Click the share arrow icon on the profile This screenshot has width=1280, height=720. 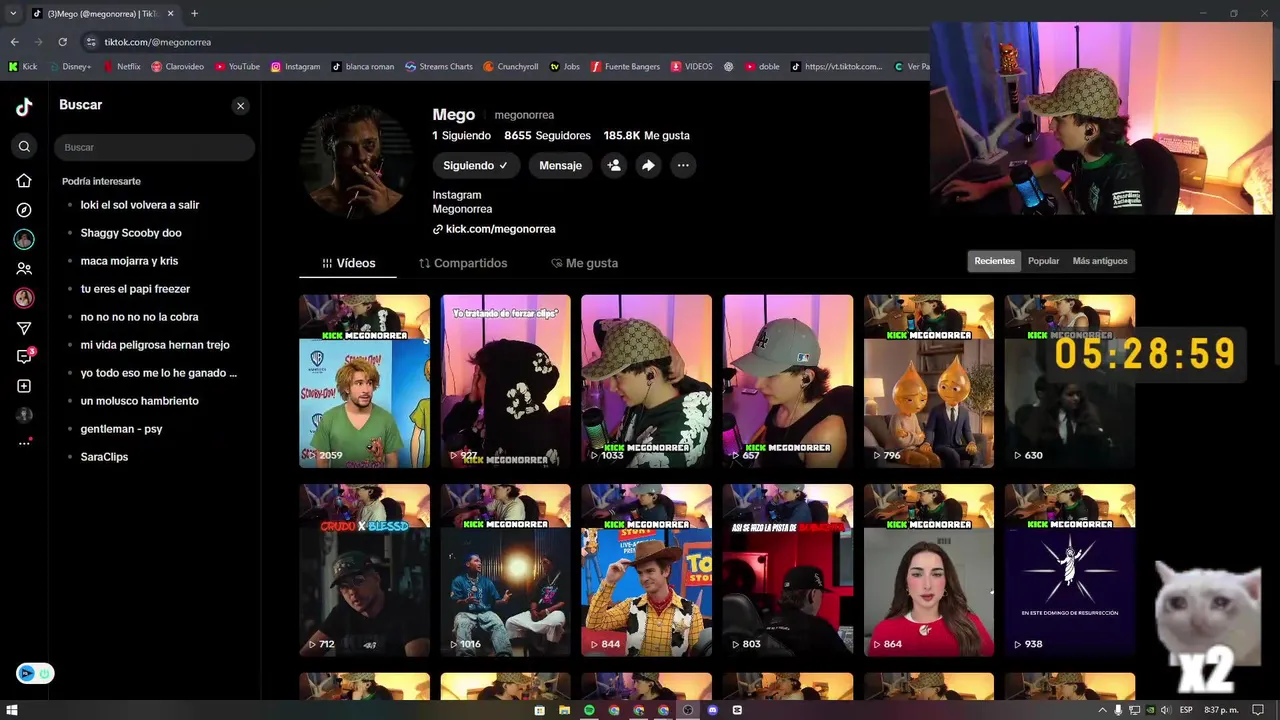[648, 166]
